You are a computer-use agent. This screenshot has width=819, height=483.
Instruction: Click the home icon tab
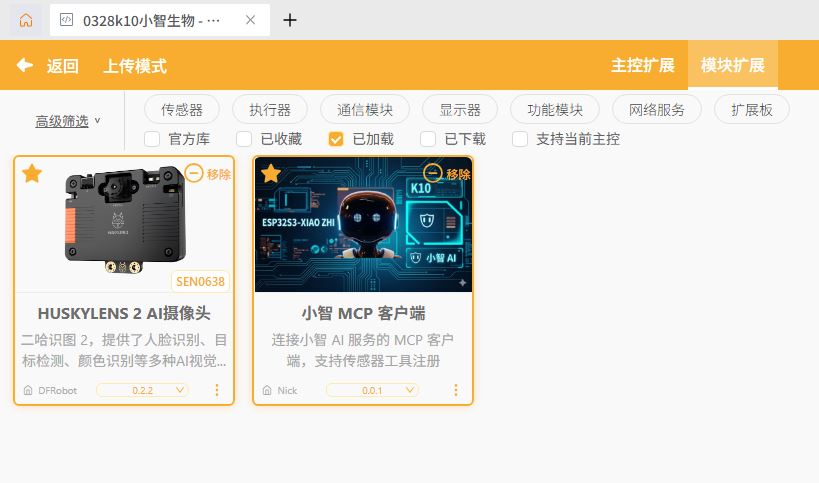pyautogui.click(x=26, y=20)
